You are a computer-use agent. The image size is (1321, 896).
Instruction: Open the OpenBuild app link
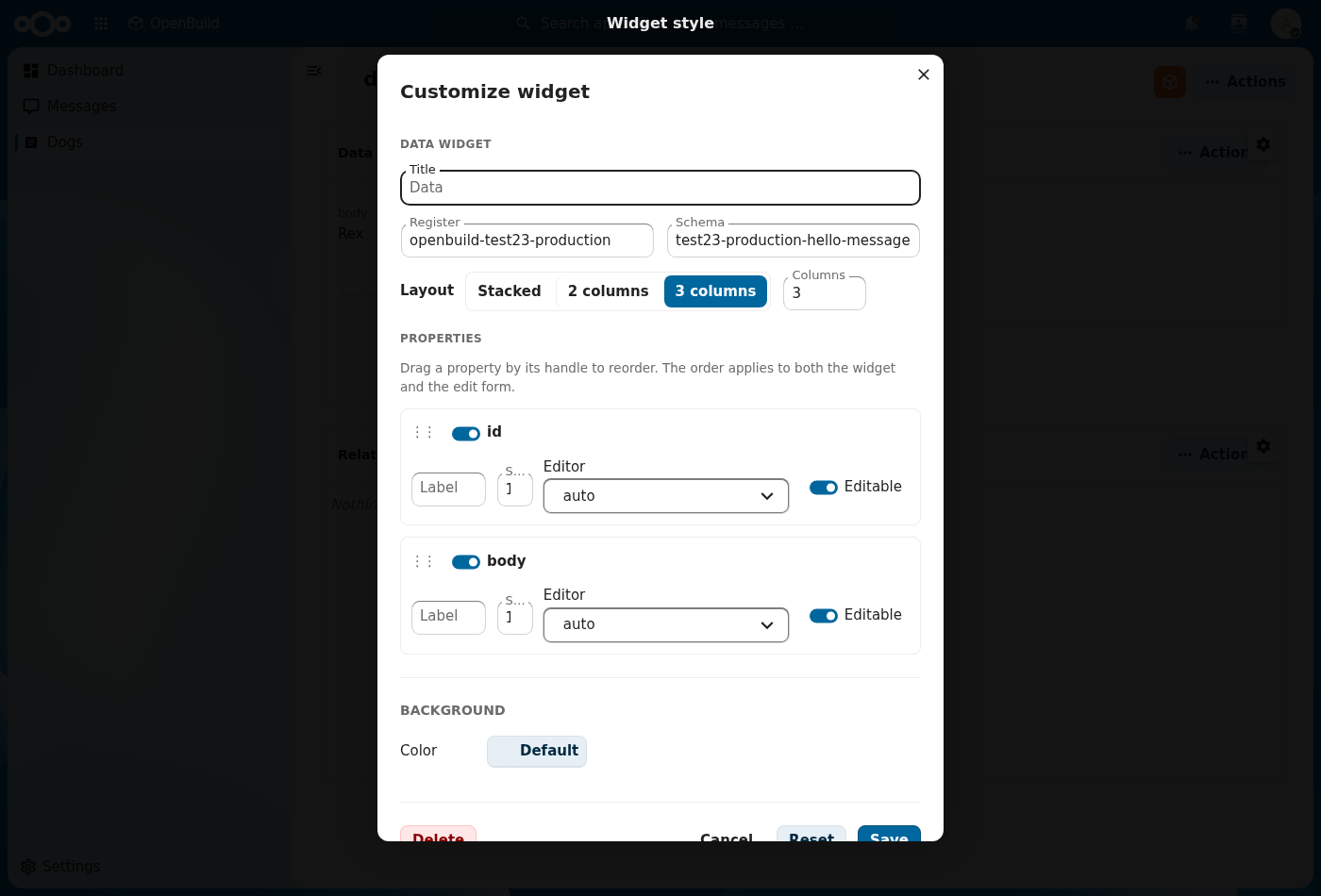click(x=174, y=24)
